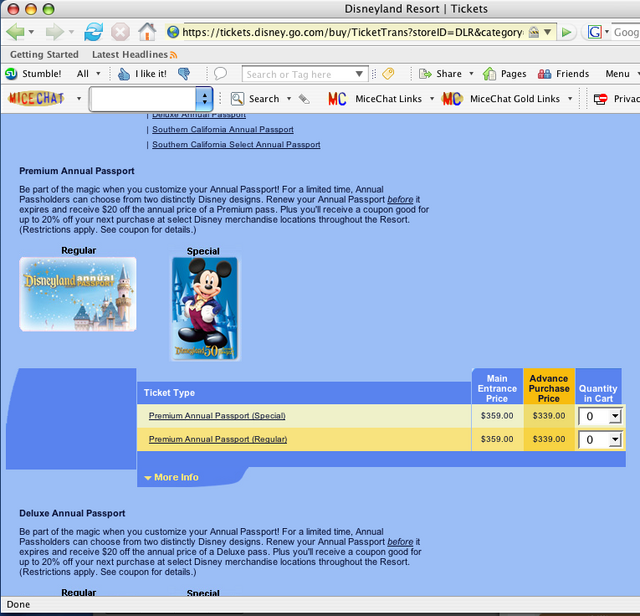Expand the MiceChat Links menu arrow

432,99
